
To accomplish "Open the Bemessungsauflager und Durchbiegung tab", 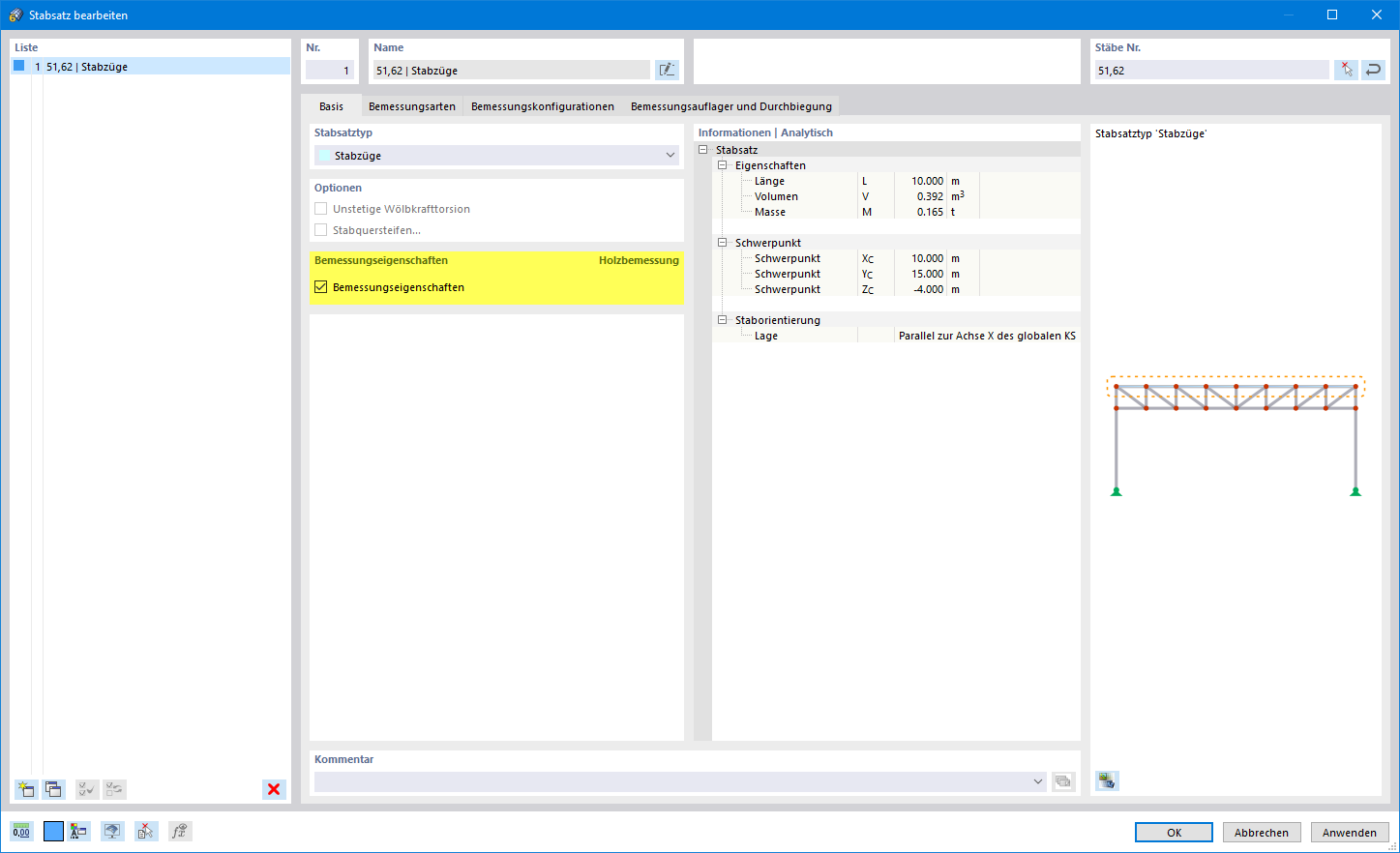I will coord(731,106).
